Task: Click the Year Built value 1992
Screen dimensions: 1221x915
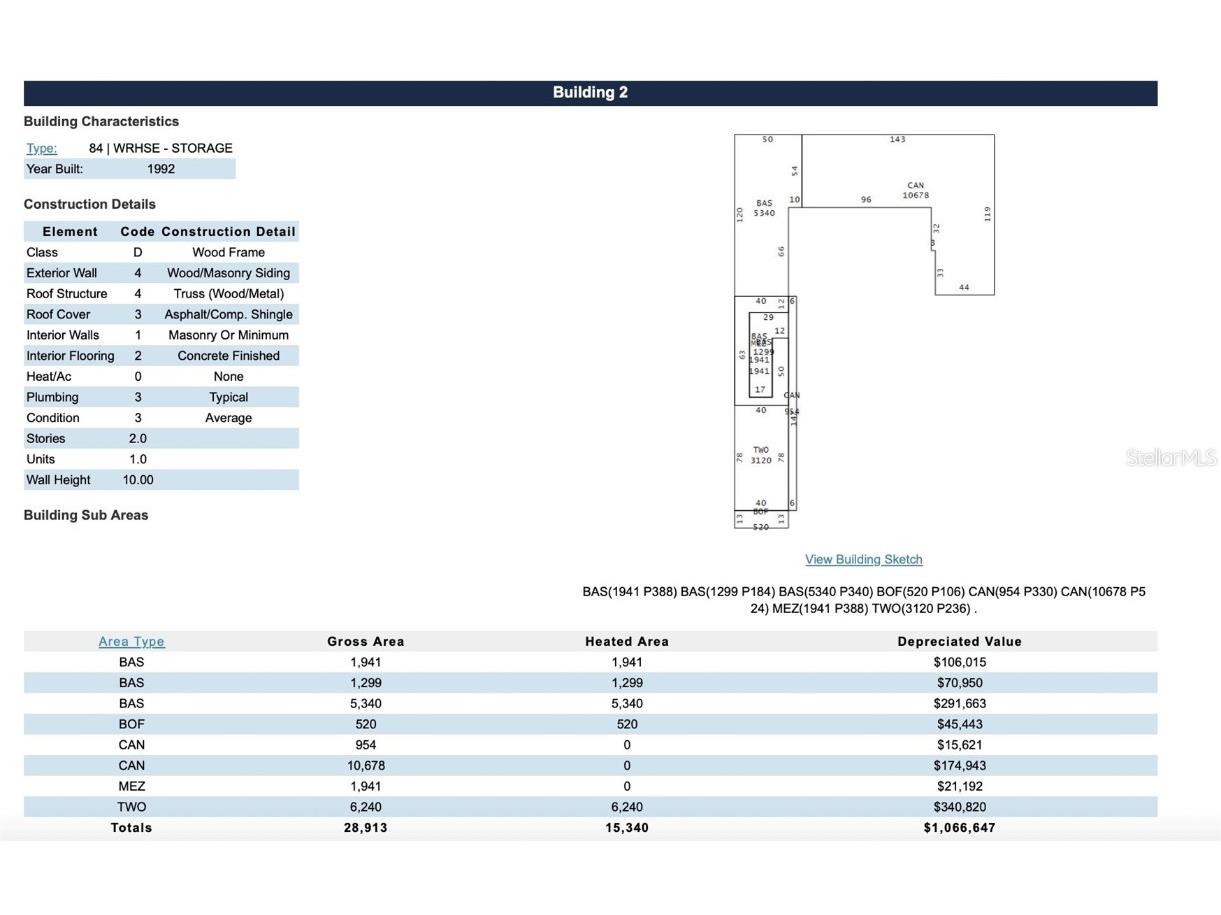Action: tap(161, 169)
